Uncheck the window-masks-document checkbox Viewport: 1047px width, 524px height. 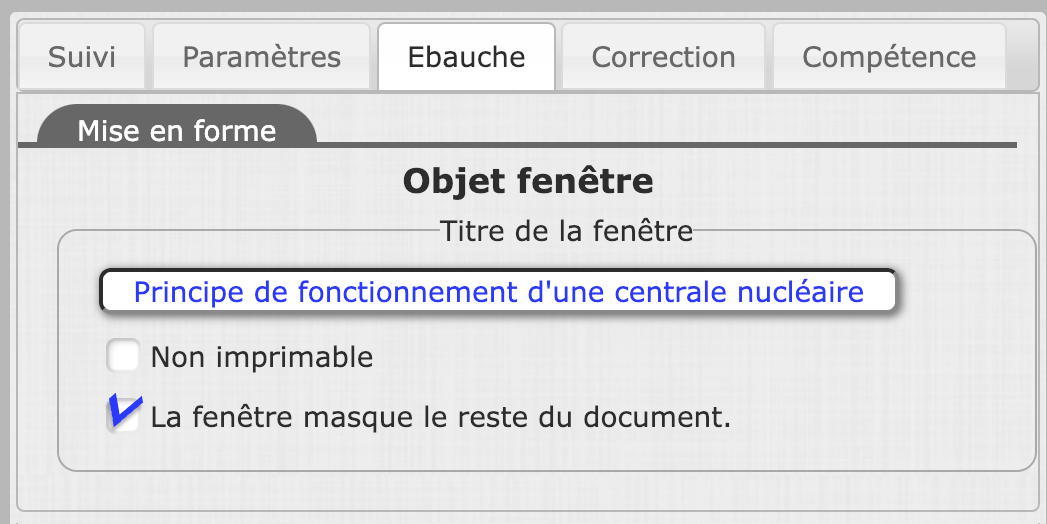pos(124,418)
